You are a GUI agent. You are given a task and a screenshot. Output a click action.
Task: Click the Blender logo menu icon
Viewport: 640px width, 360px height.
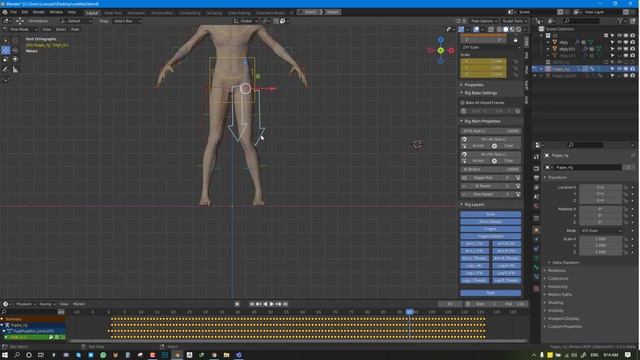5,12
